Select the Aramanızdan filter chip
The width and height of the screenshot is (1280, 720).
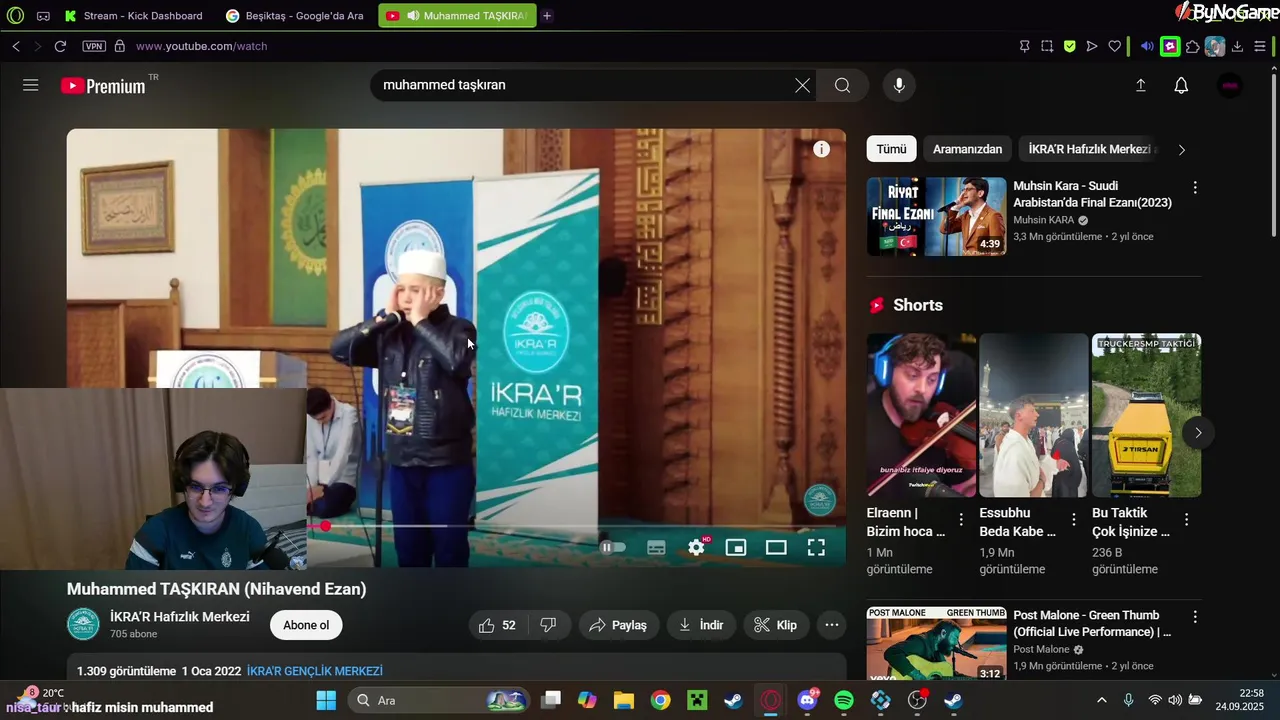pos(967,149)
